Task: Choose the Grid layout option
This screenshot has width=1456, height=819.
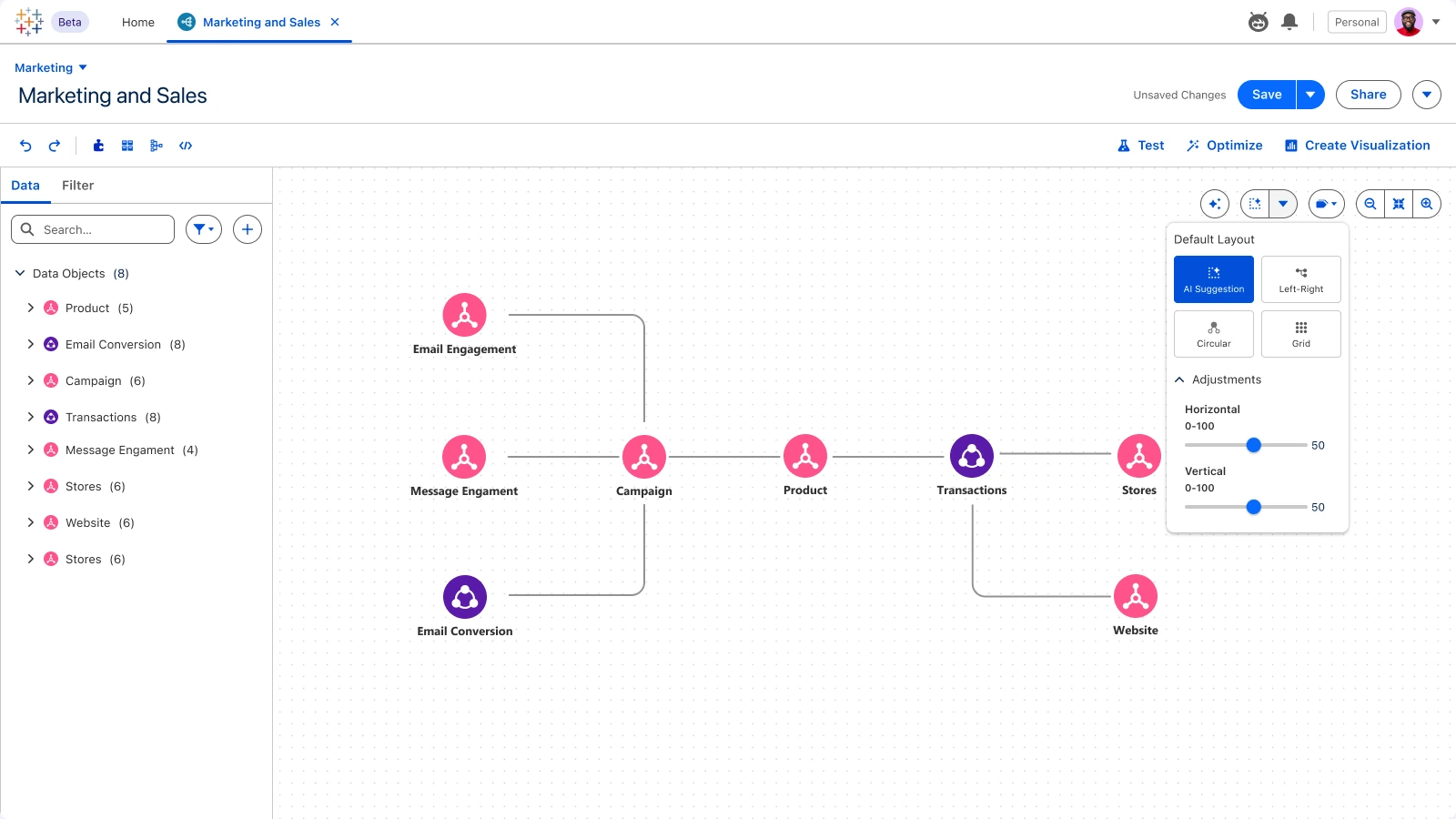Action: [1301, 334]
